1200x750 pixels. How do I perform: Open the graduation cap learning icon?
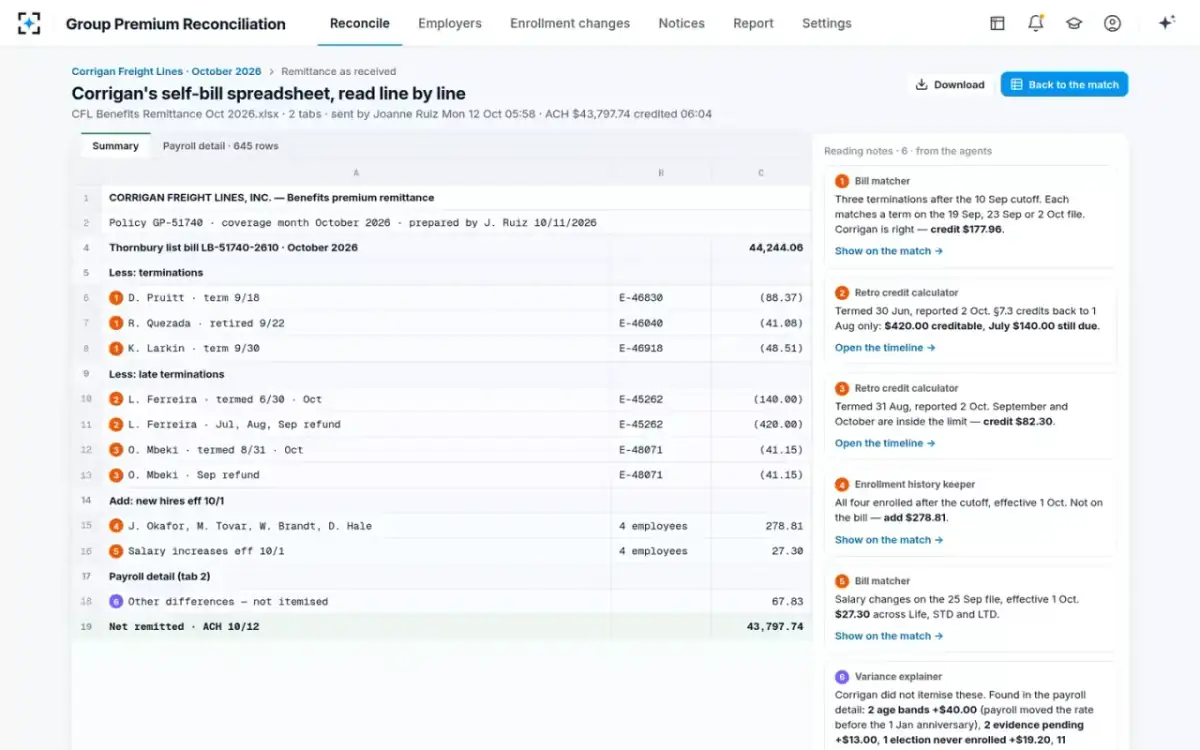click(x=1074, y=23)
